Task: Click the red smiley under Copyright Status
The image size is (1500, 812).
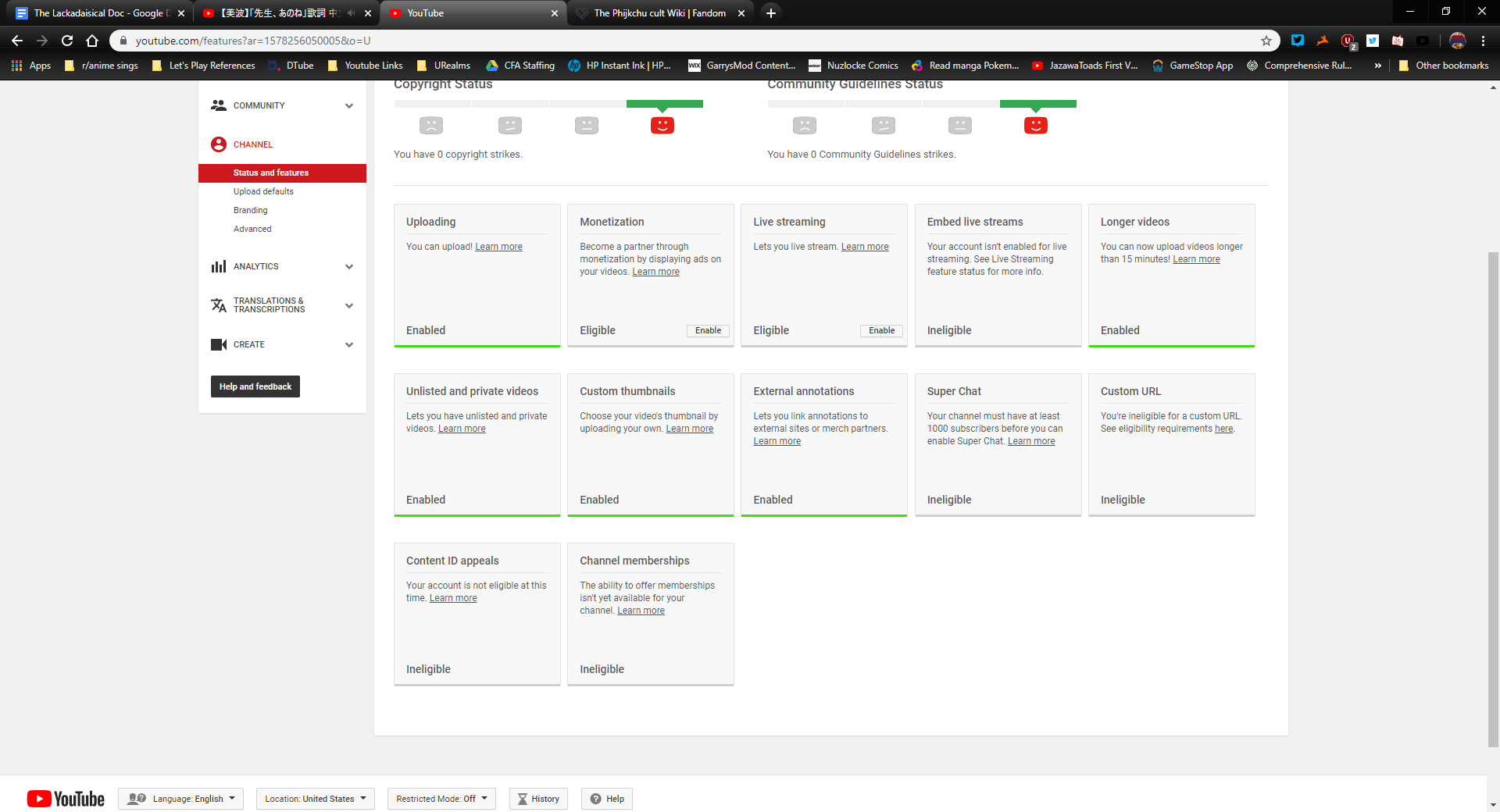Action: pos(662,125)
